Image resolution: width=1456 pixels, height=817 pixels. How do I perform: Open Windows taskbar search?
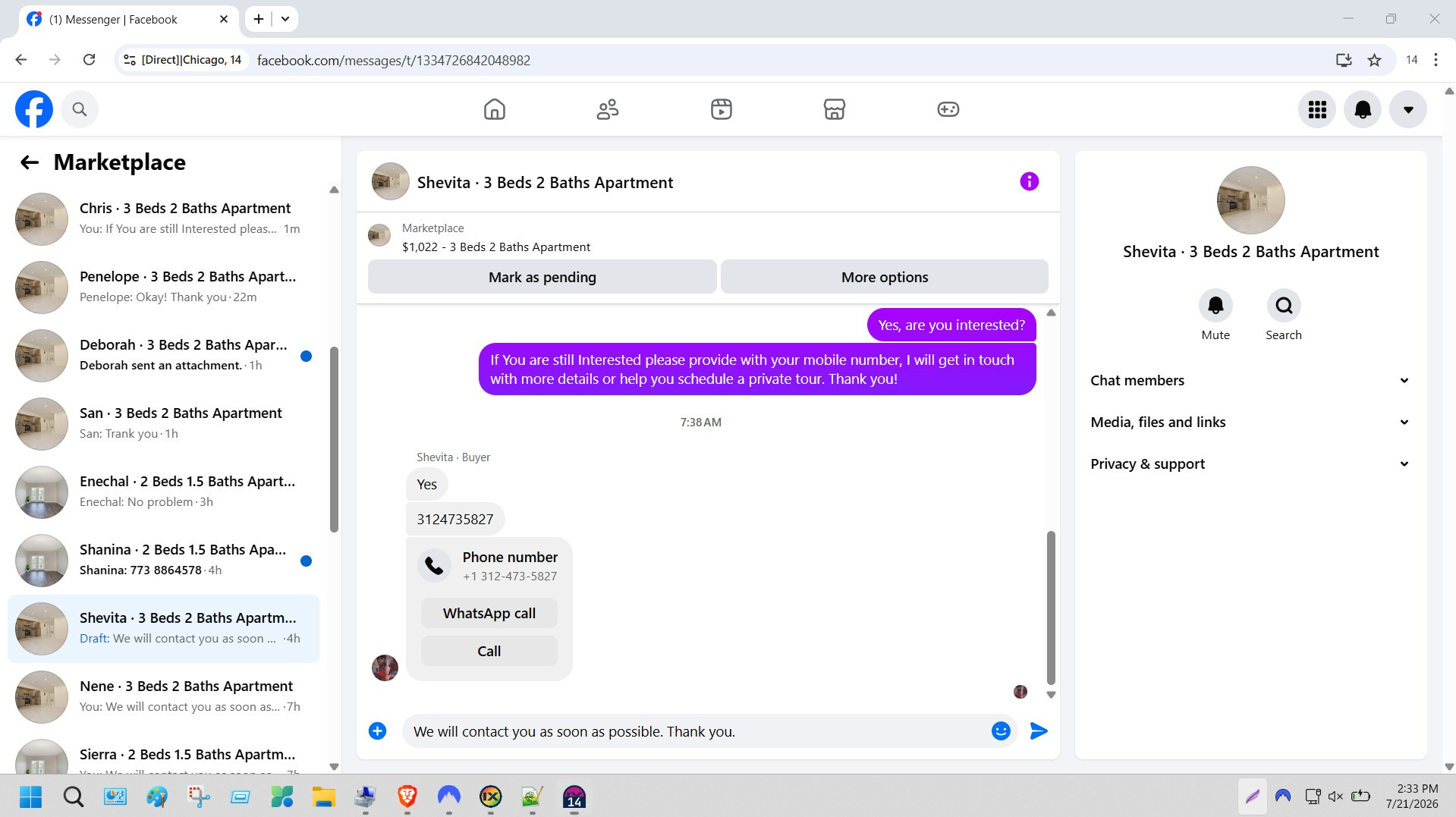[74, 797]
